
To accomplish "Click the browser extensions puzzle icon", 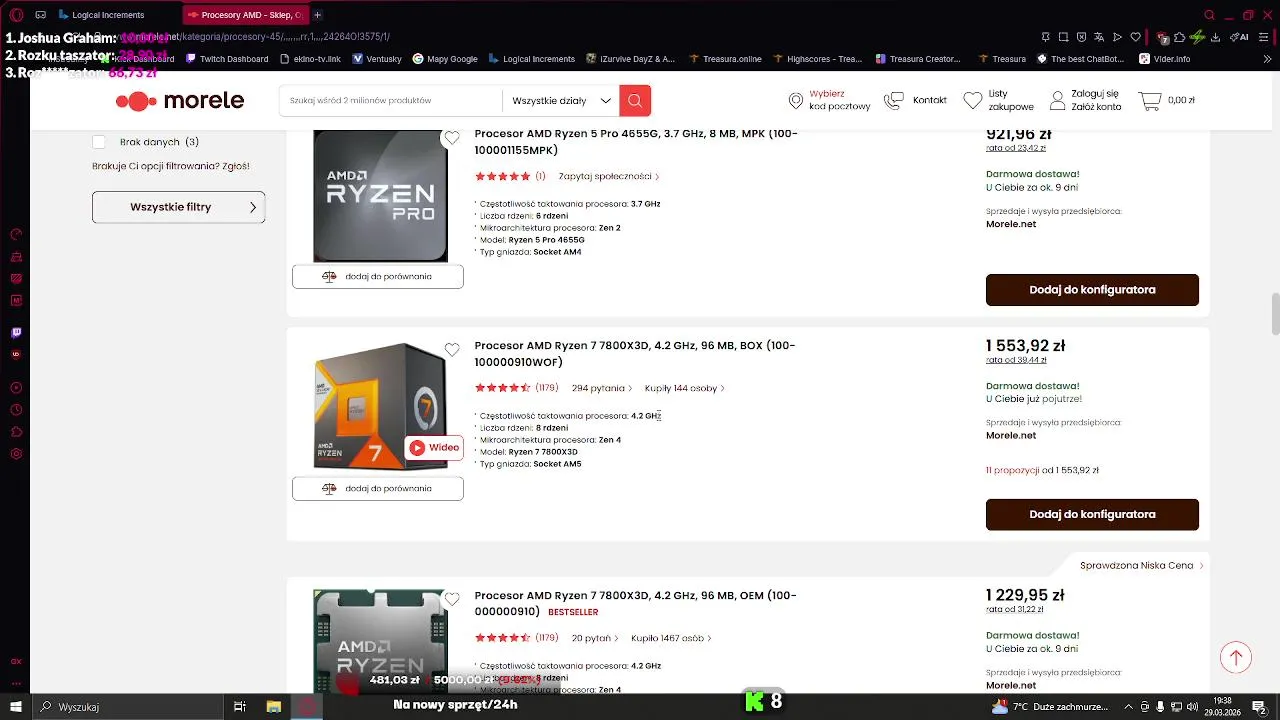I will point(1179,37).
